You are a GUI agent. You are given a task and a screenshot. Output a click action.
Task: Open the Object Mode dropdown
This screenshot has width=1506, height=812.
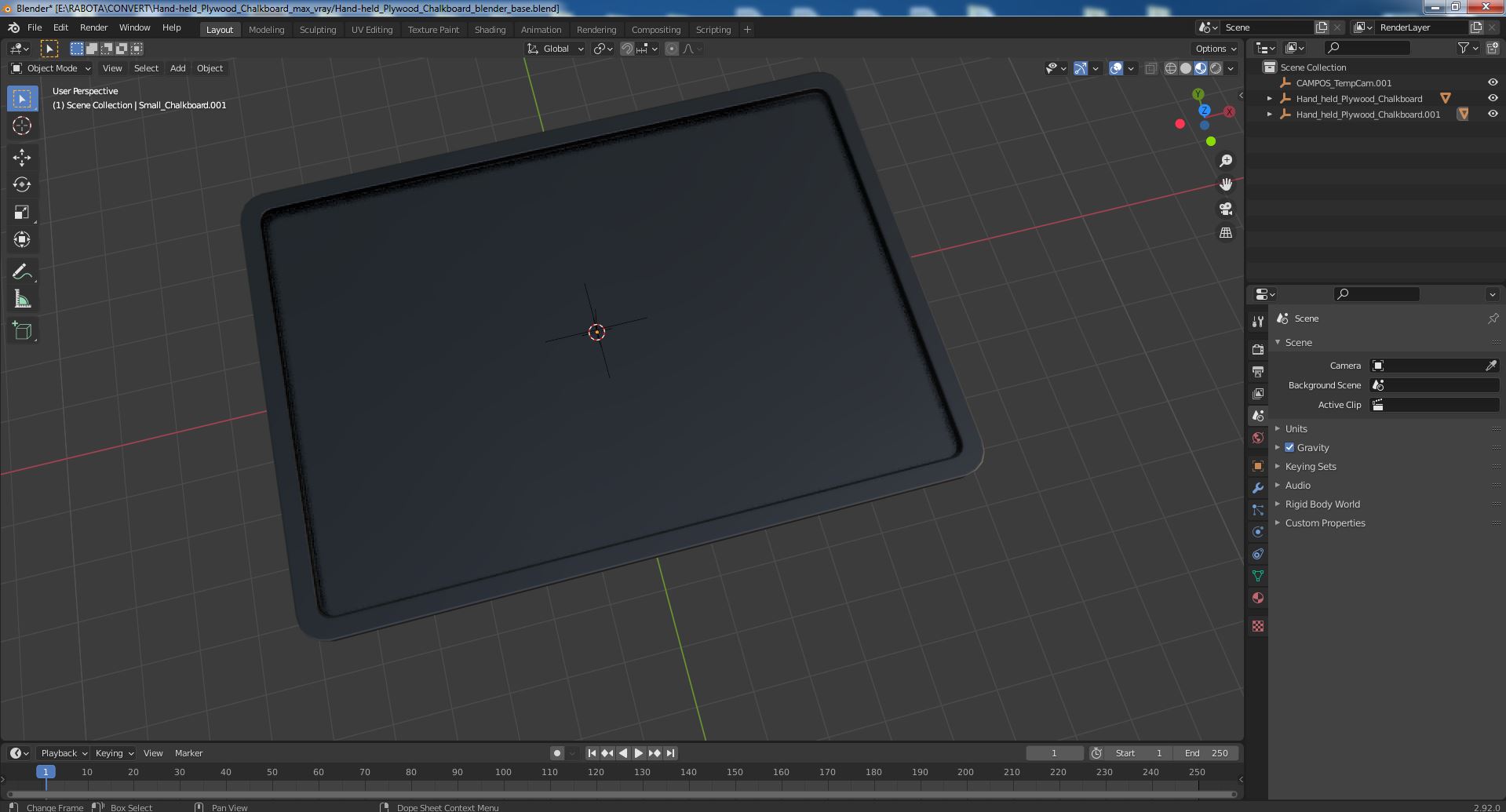pyautogui.click(x=51, y=68)
